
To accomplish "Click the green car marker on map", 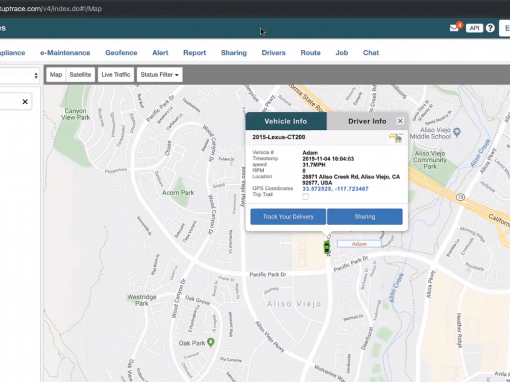I will pos(327,247).
